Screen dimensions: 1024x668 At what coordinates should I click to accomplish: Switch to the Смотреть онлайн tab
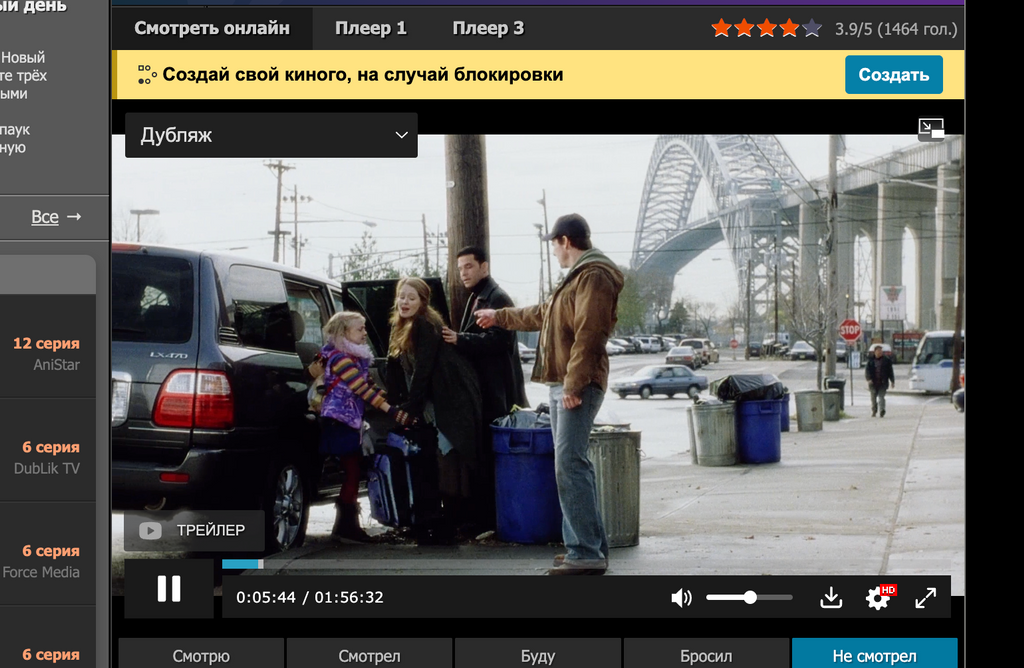pos(212,28)
